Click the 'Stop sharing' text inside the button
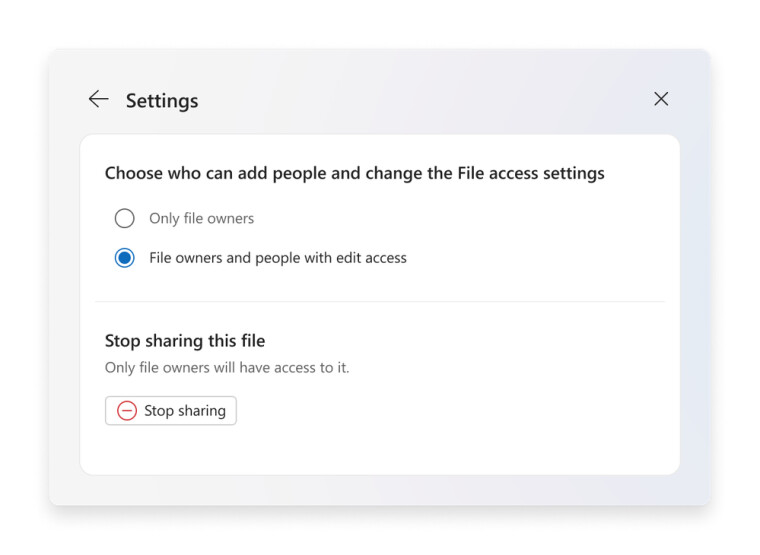The height and width of the screenshot is (555, 760). 185,411
